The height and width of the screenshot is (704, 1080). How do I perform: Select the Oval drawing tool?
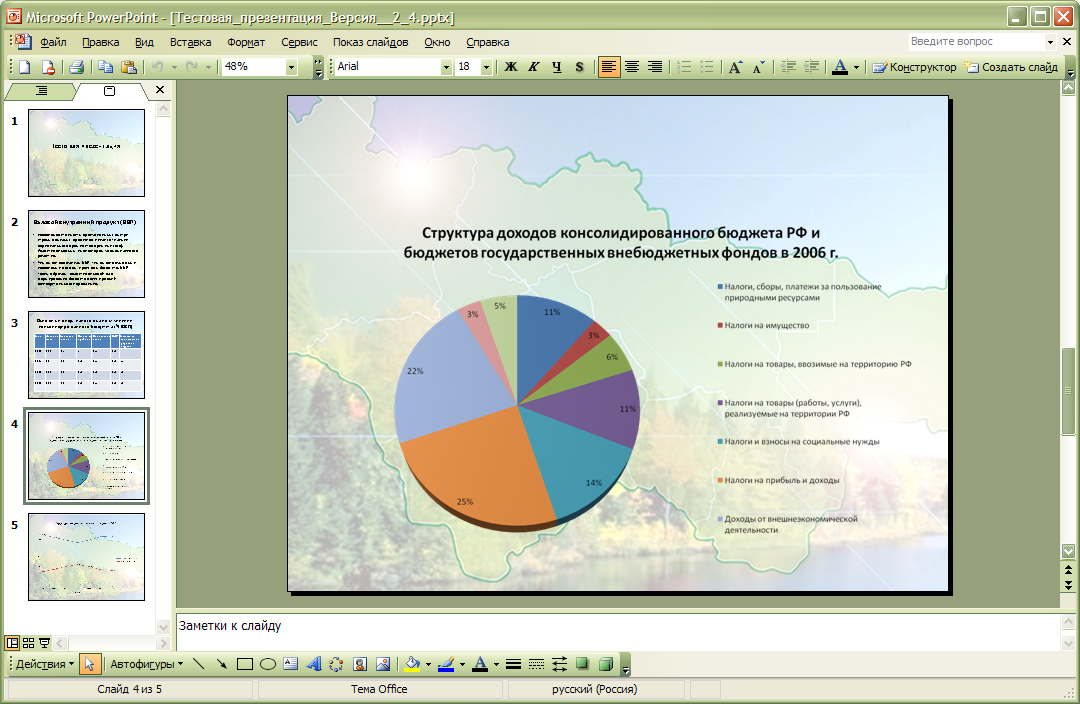click(x=268, y=664)
